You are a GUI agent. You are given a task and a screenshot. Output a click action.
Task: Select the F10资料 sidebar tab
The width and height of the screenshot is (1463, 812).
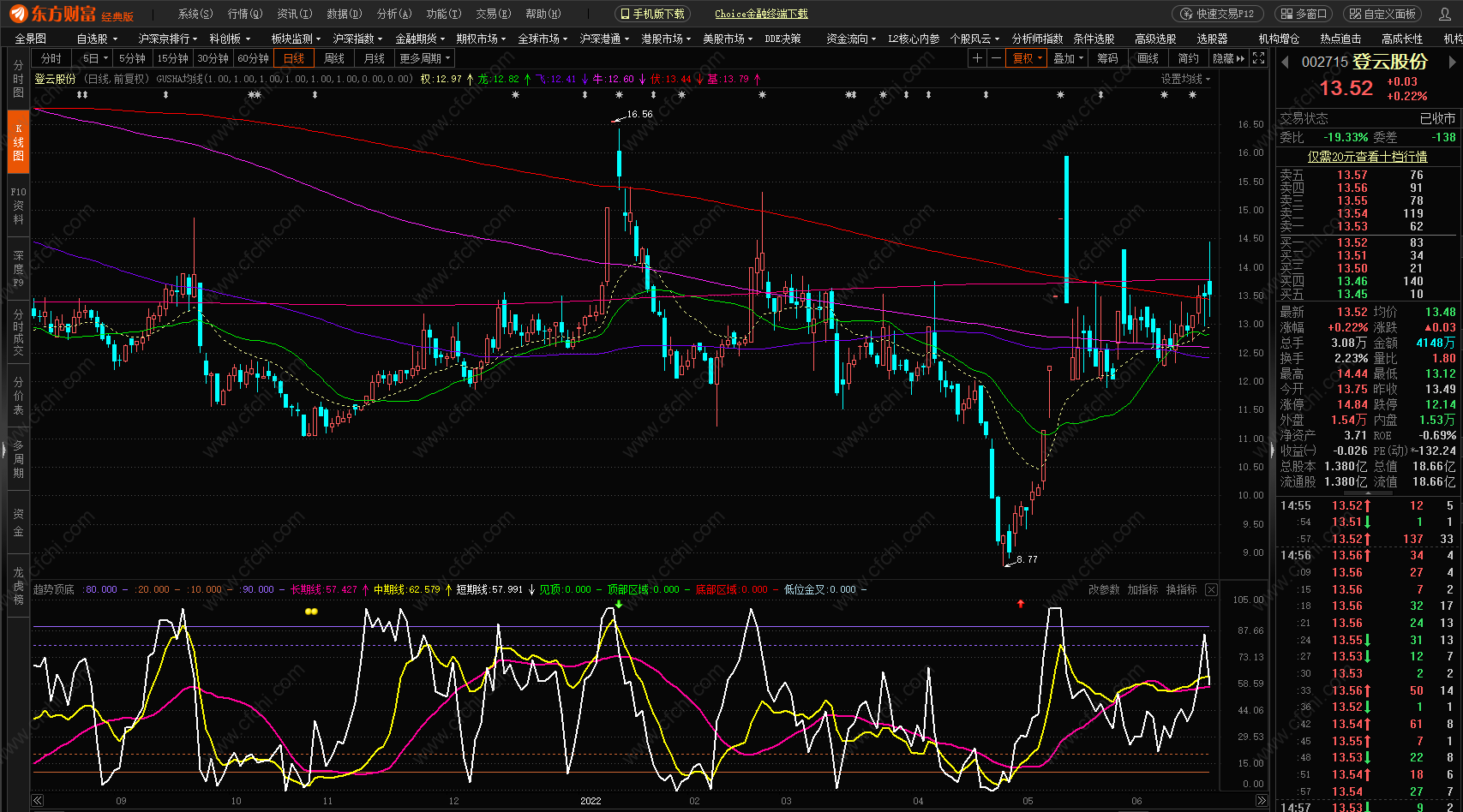pyautogui.click(x=18, y=206)
